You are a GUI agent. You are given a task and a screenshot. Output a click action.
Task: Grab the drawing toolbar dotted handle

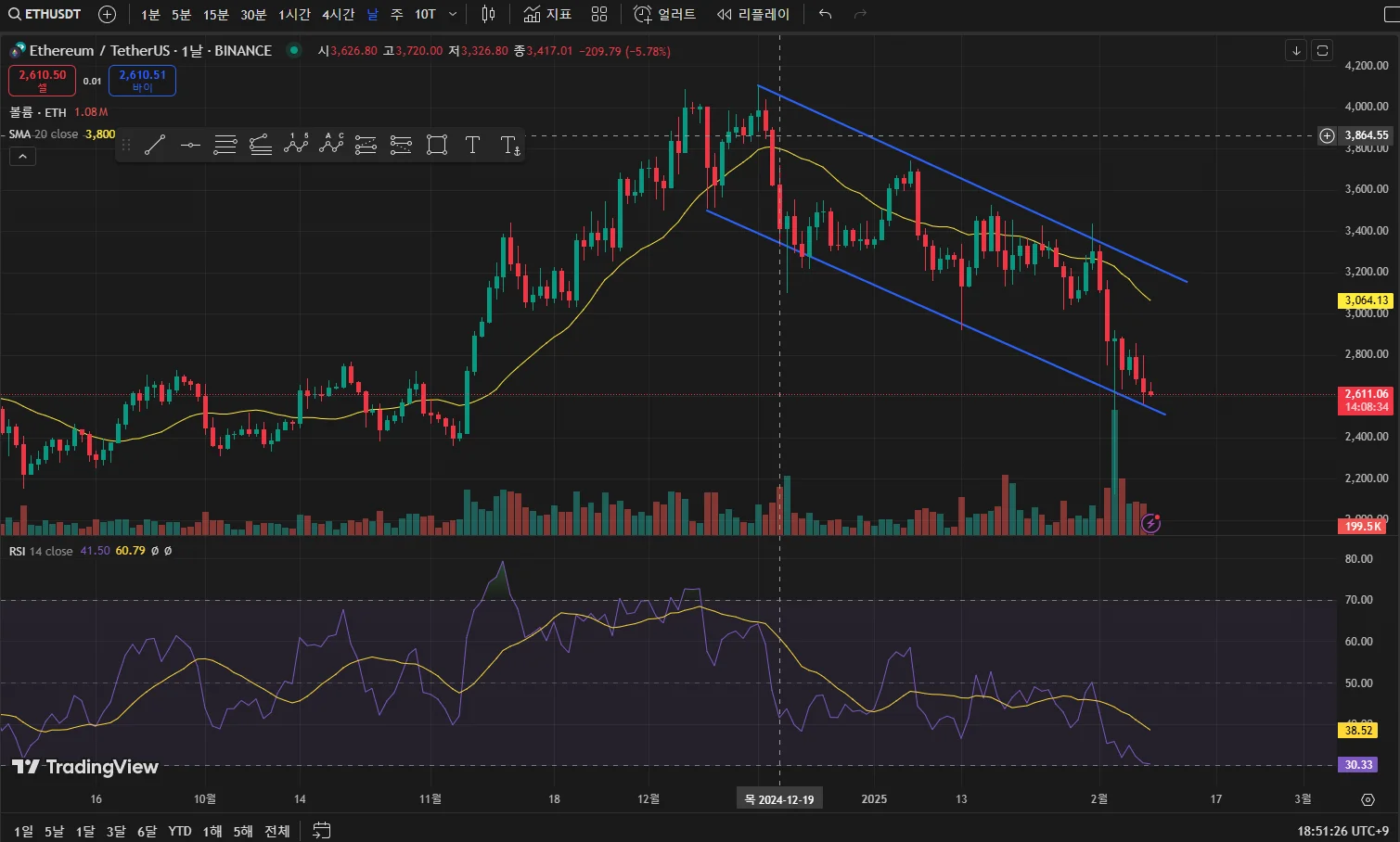pyautogui.click(x=125, y=145)
